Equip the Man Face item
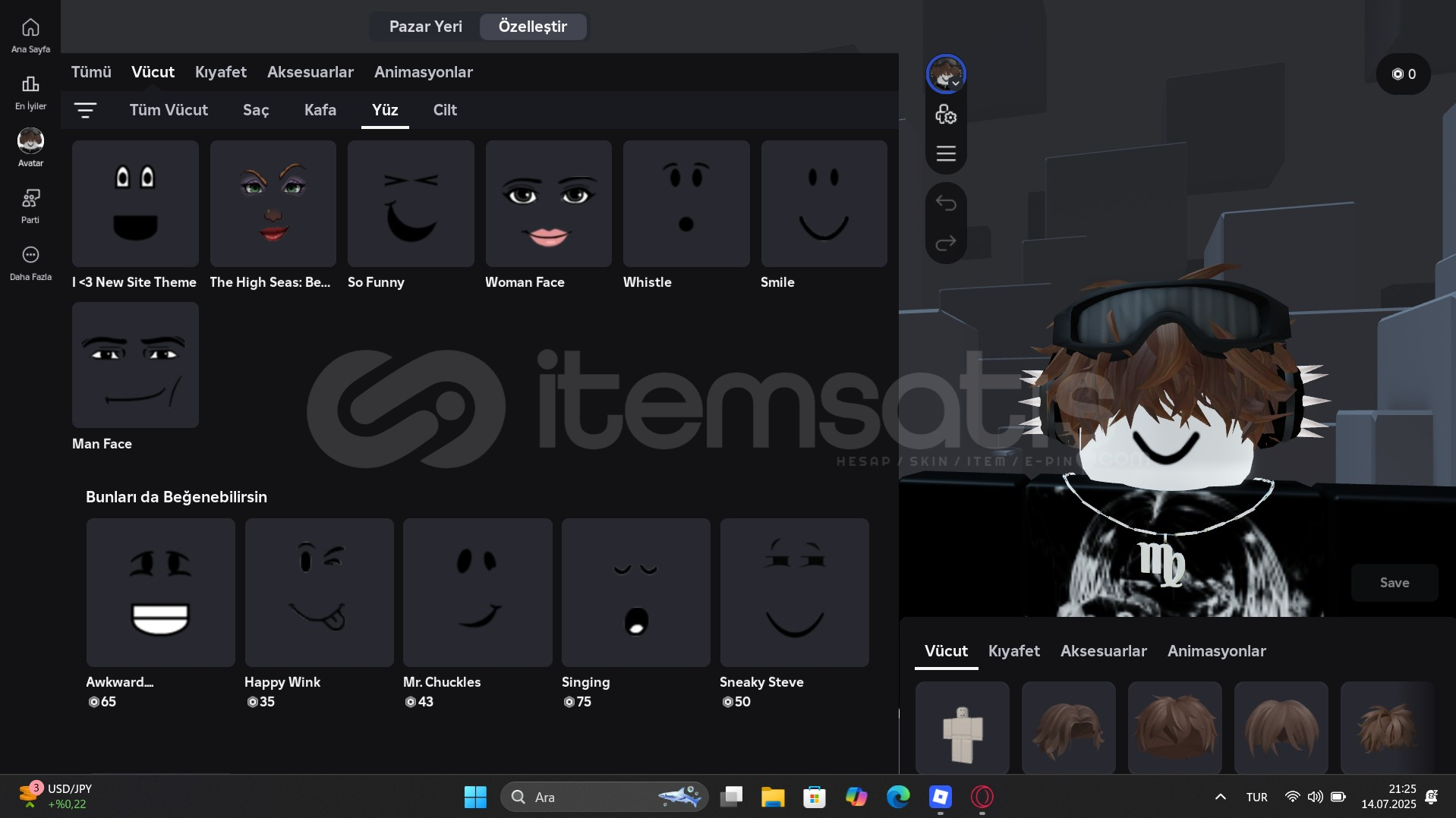The width and height of the screenshot is (1456, 818). point(135,365)
